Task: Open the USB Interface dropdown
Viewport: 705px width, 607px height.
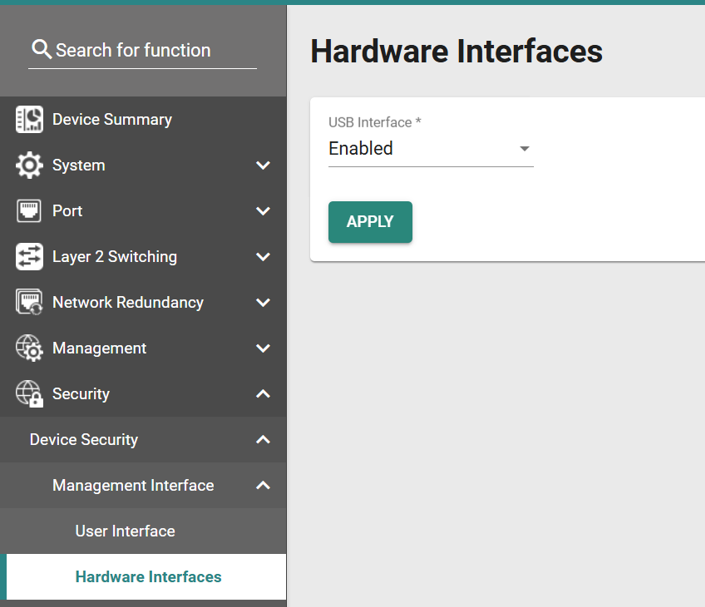Action: click(x=431, y=149)
